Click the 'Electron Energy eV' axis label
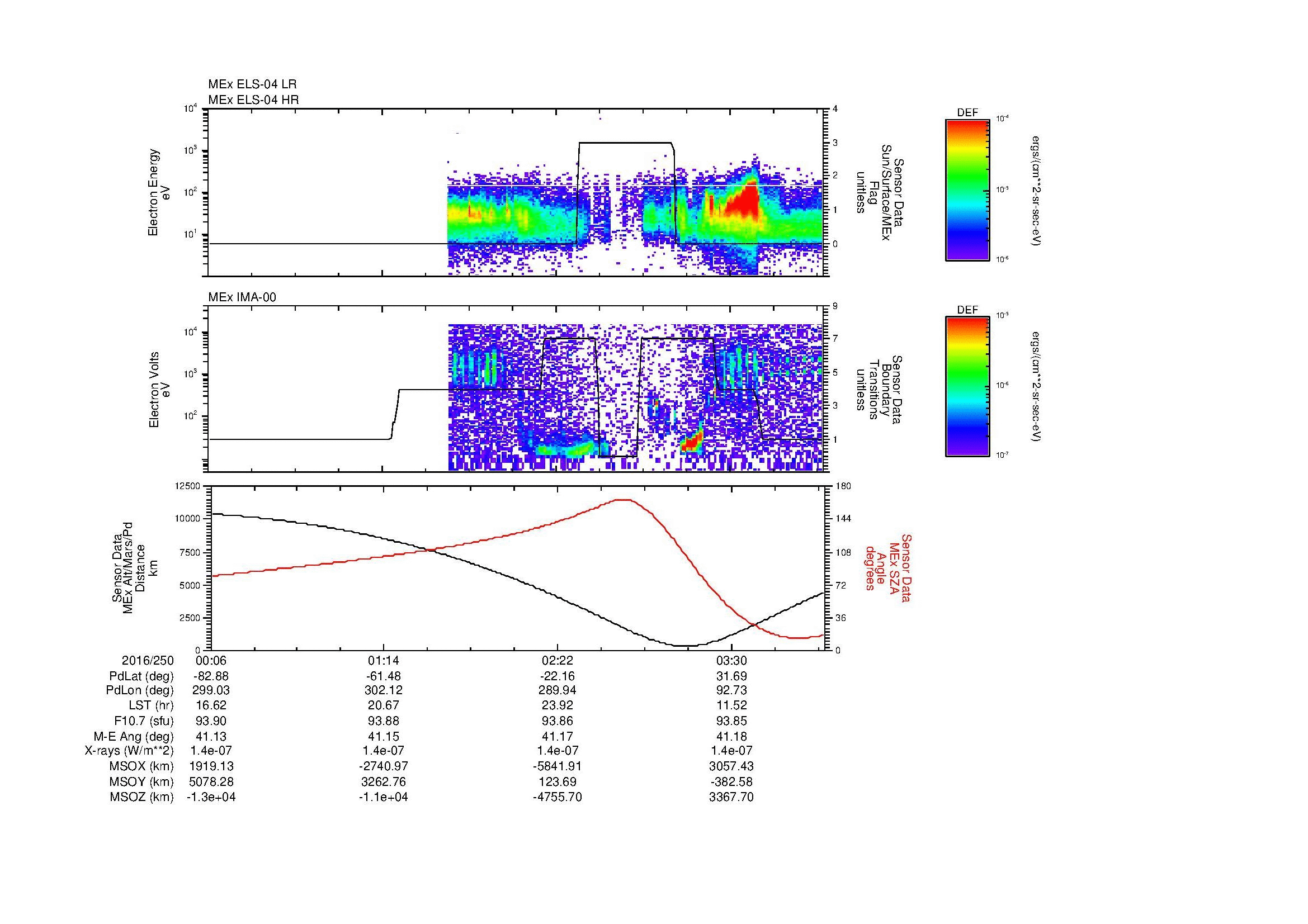The height and width of the screenshot is (924, 1308). pos(158,192)
